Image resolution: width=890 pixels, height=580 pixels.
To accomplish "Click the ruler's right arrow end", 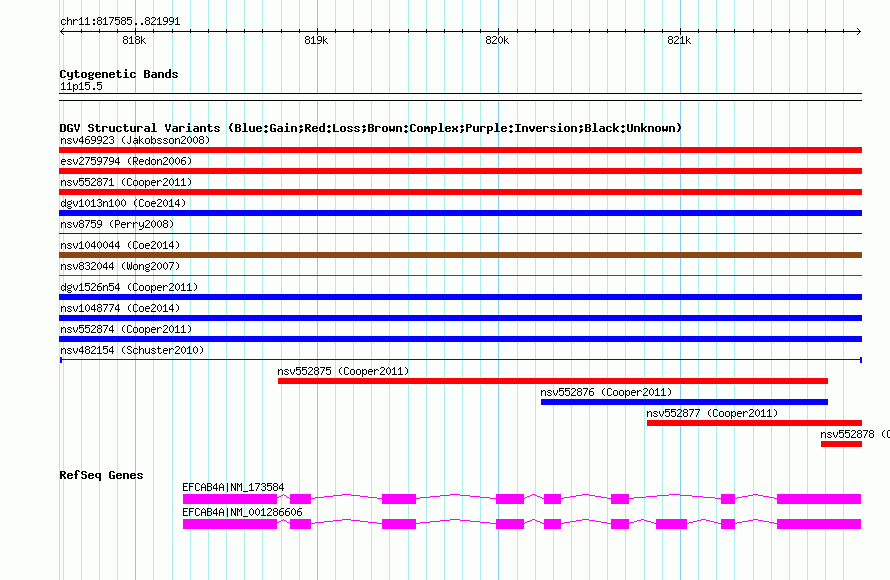I will 859,31.
